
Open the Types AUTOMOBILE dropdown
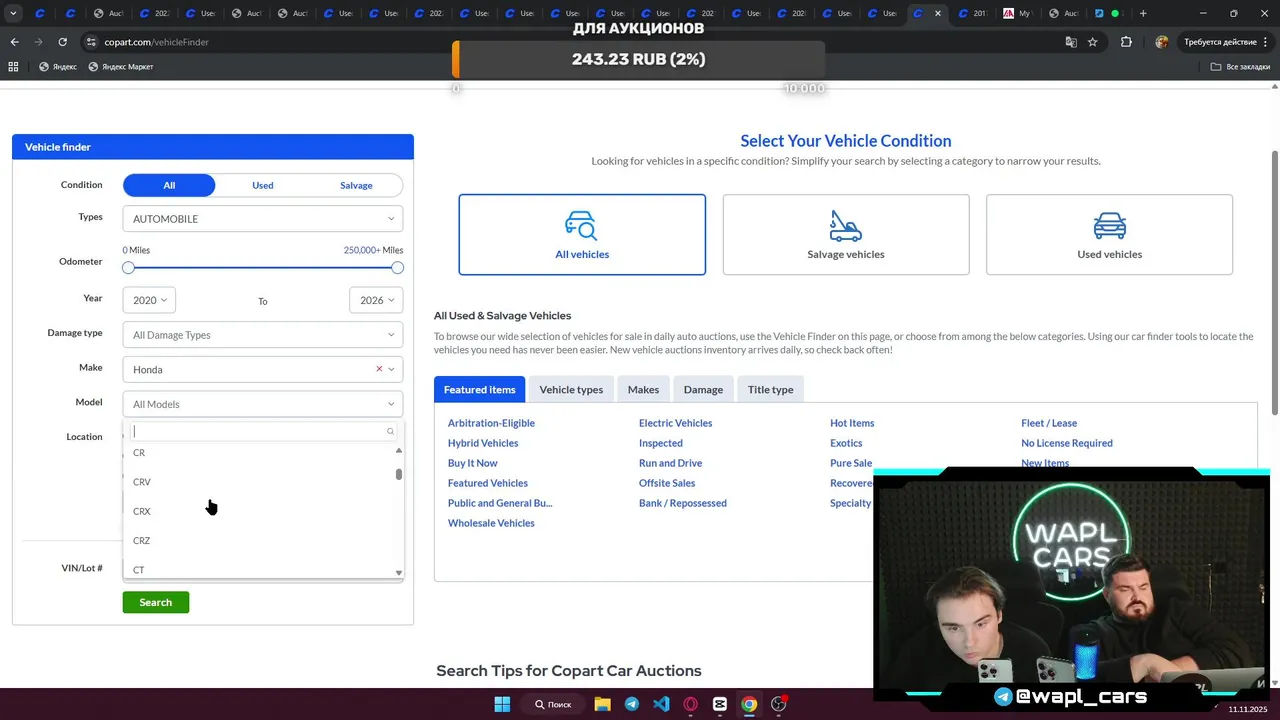pos(263,219)
